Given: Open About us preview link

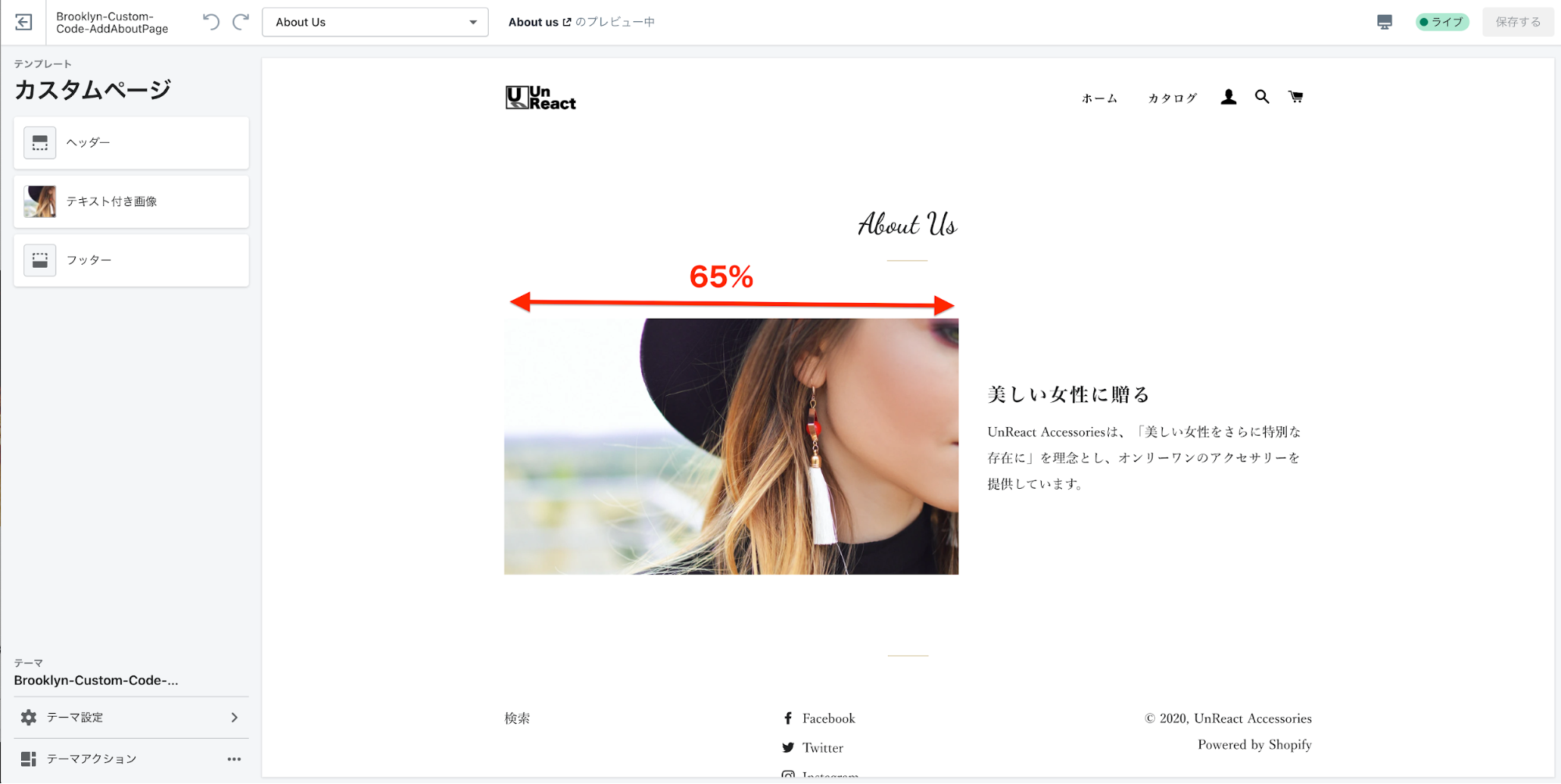Looking at the screenshot, I should (x=540, y=22).
